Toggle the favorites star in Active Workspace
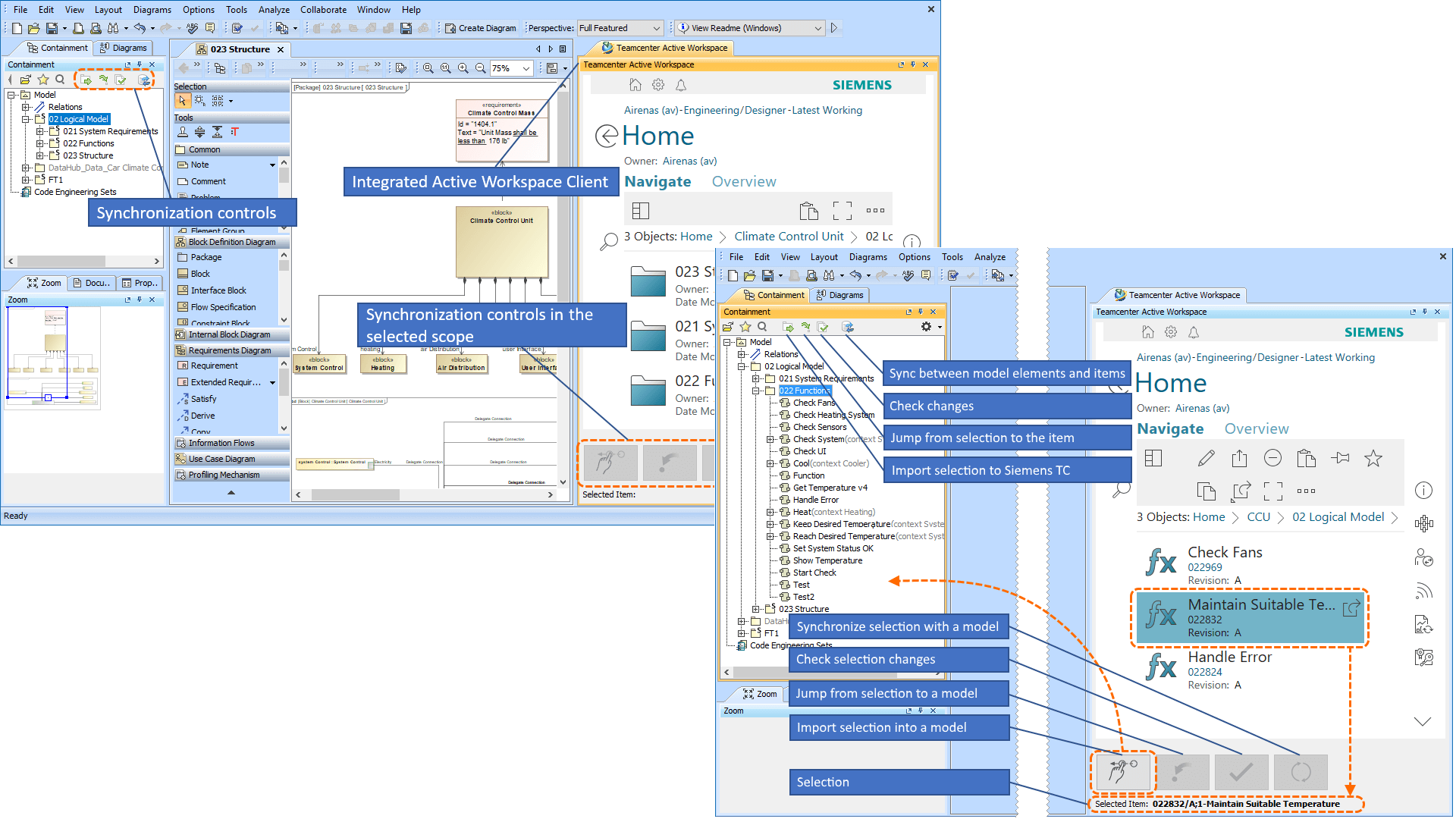 1374,458
